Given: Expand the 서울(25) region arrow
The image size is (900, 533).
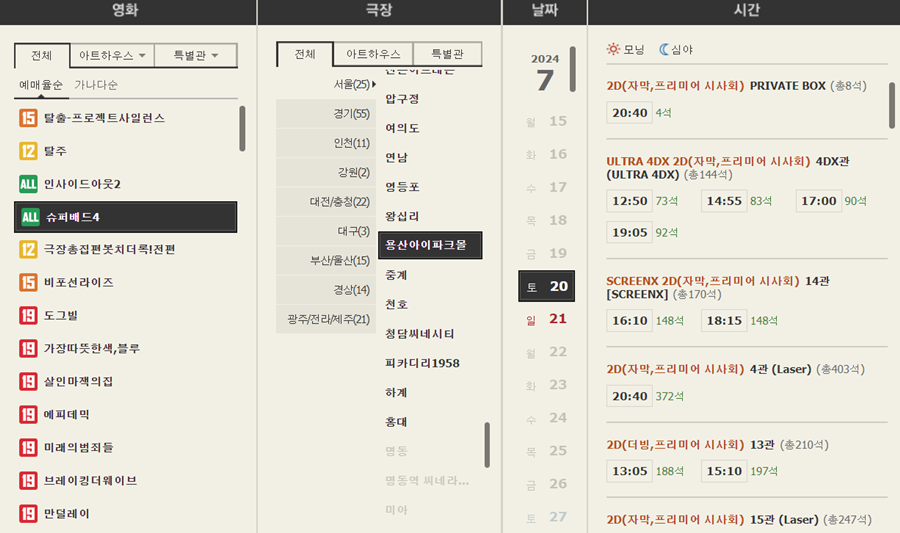Looking at the screenshot, I should click(x=374, y=84).
